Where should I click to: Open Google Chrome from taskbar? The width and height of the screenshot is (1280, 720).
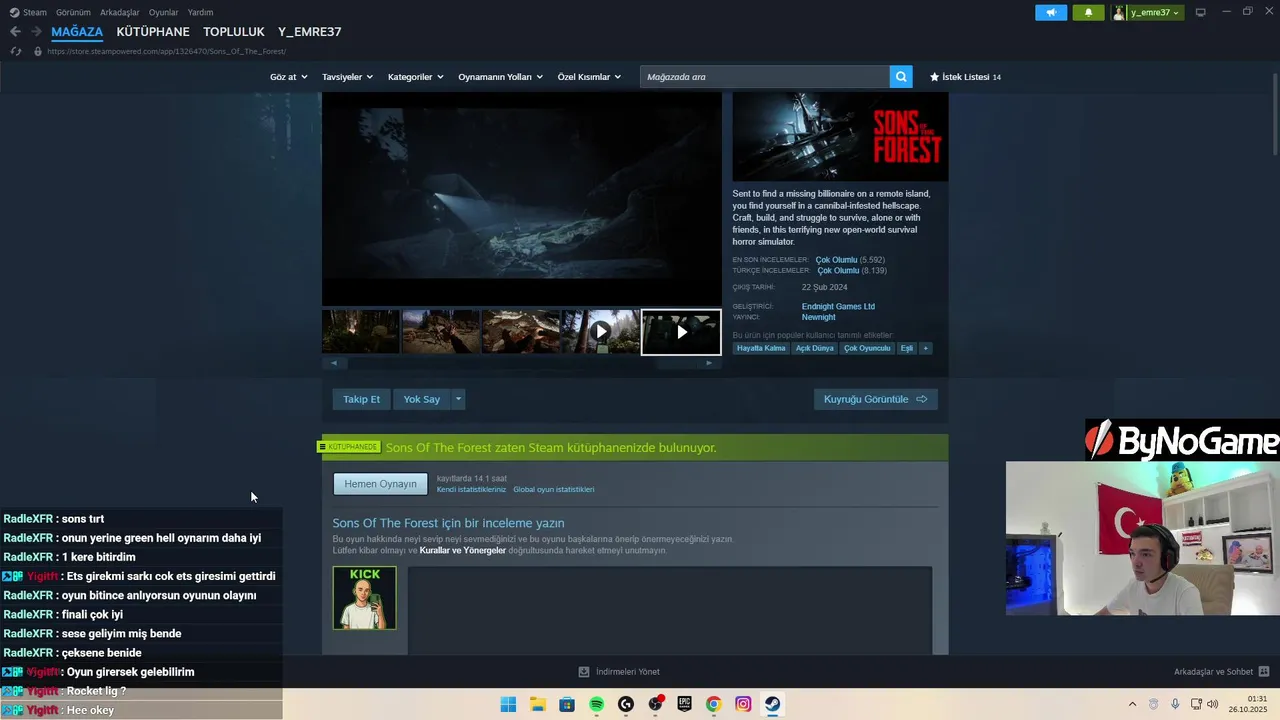click(x=713, y=704)
